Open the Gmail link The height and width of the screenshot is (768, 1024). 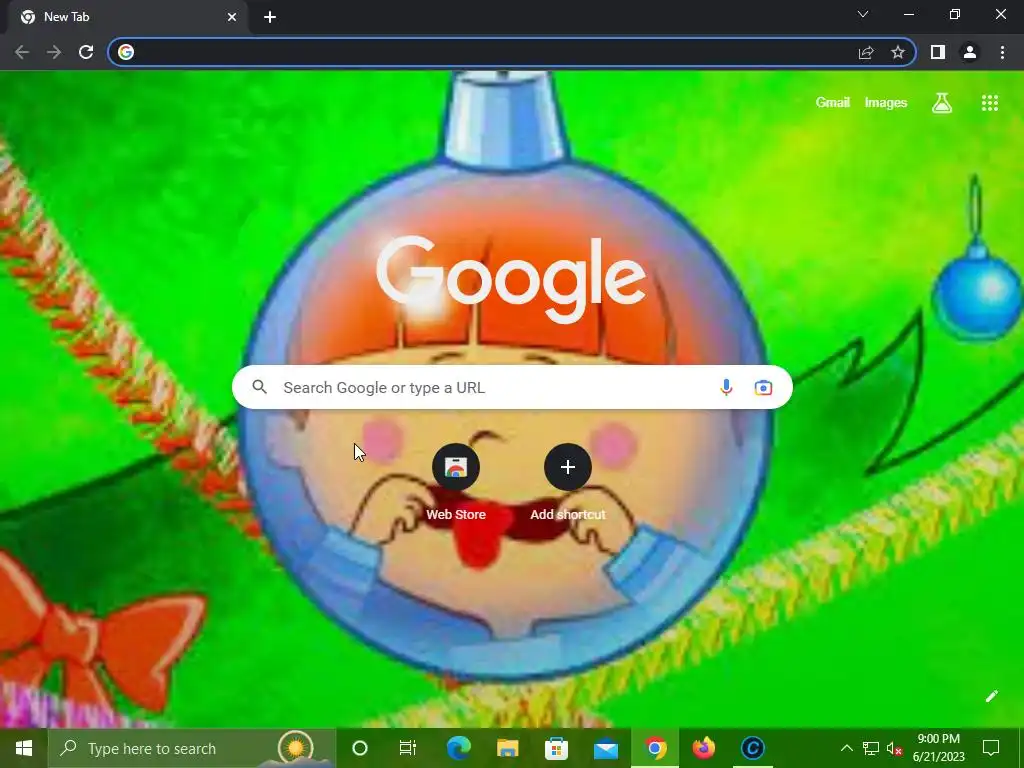pos(833,103)
